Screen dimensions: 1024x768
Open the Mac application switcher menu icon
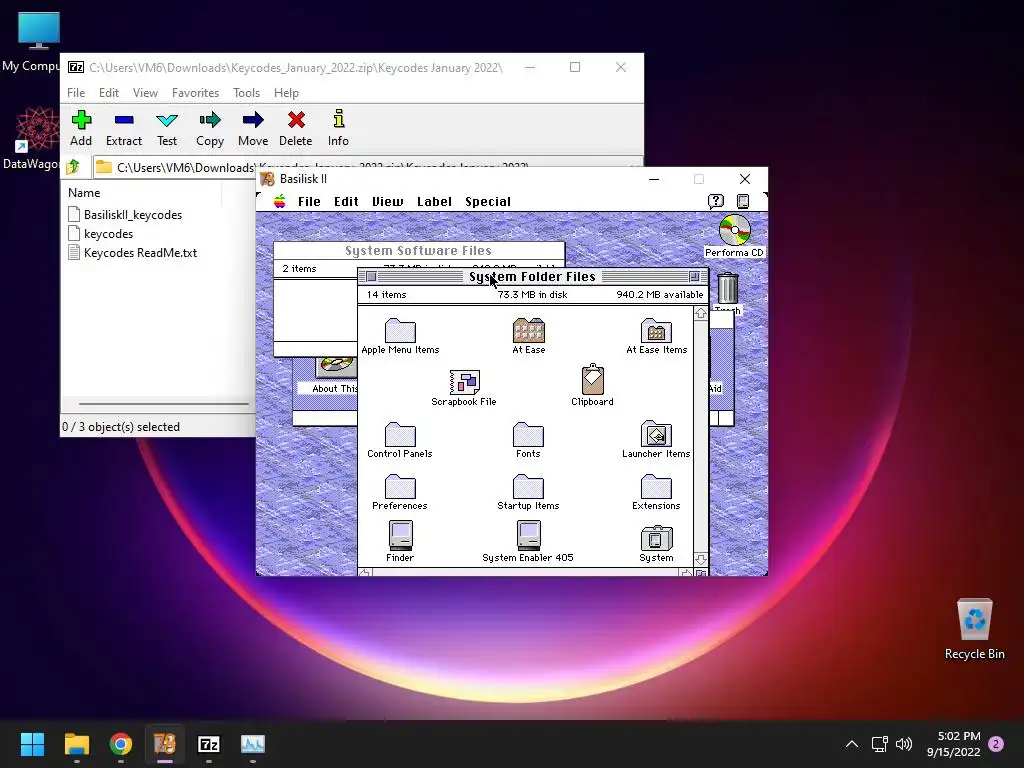pos(743,201)
